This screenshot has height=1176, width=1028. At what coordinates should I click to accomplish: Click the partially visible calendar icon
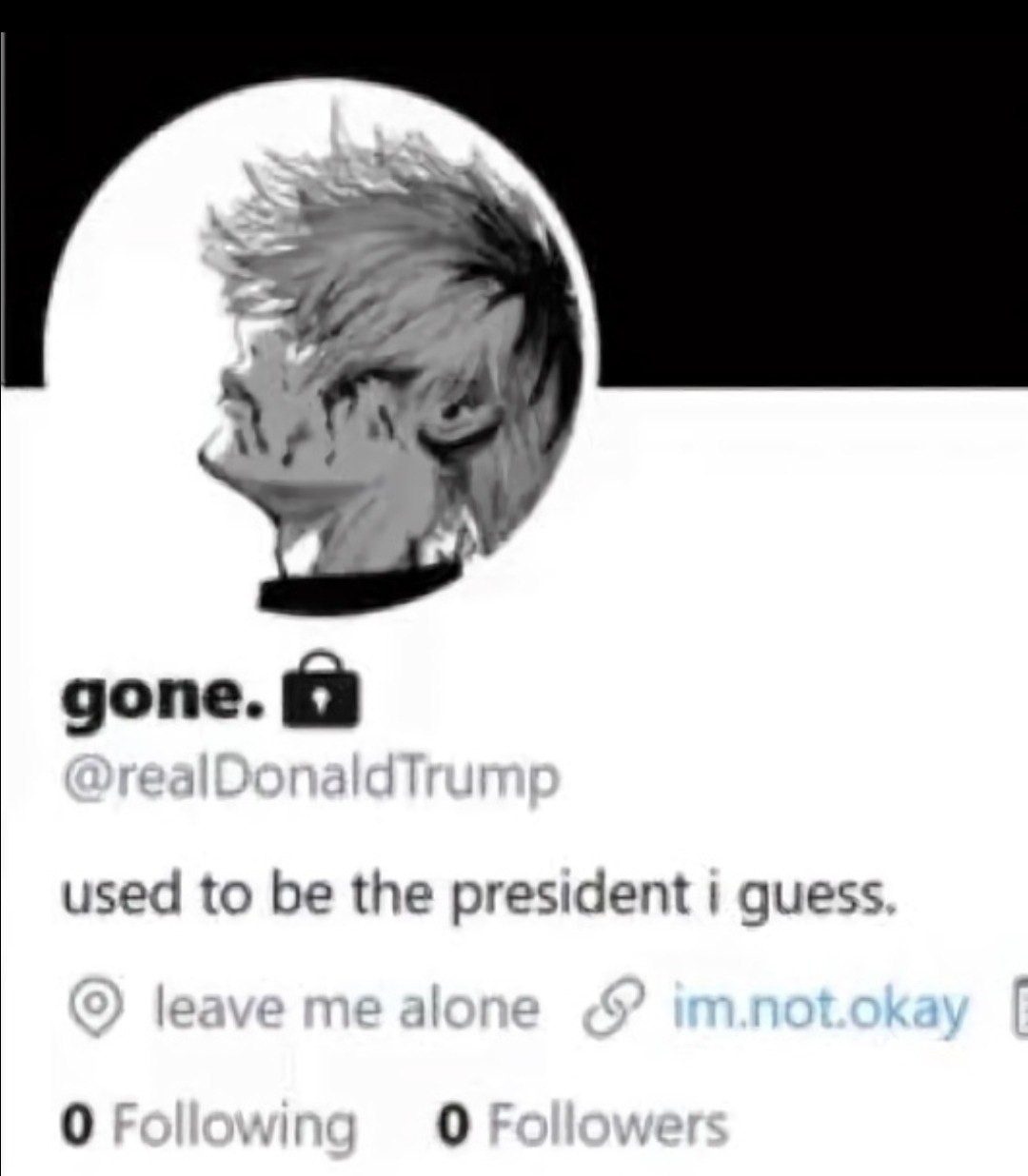[x=1018, y=1008]
